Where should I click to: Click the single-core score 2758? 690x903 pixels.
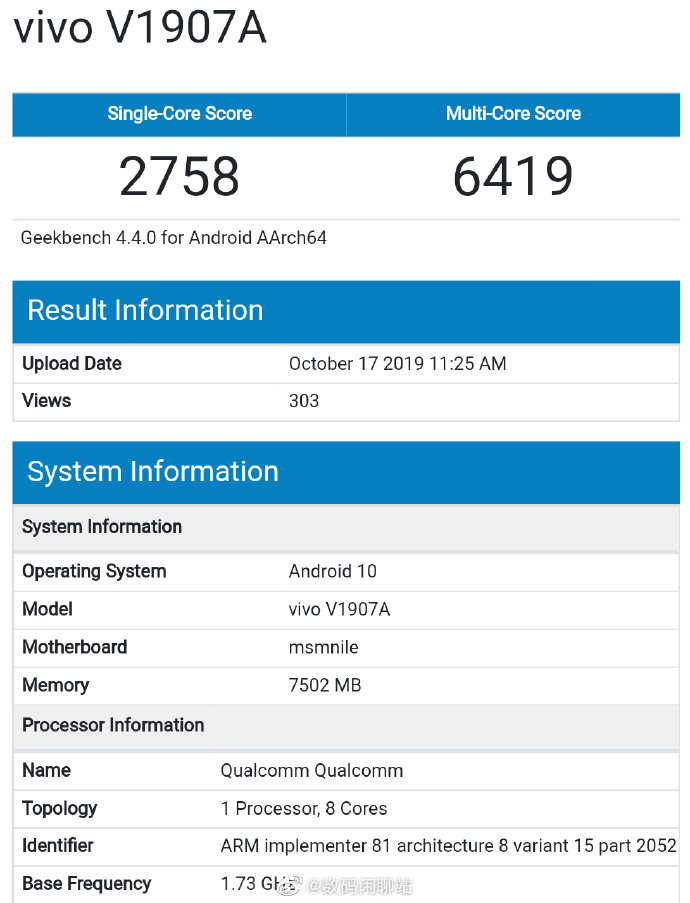click(180, 177)
